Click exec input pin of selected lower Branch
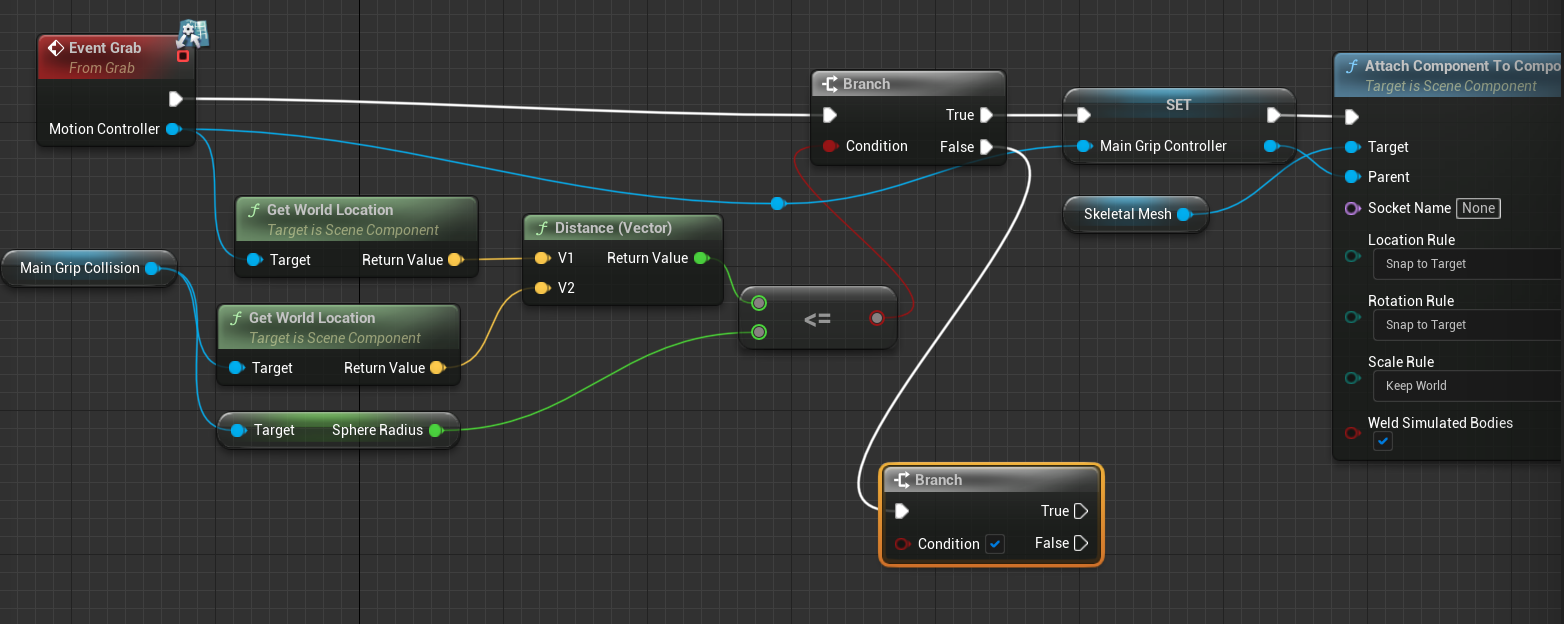This screenshot has width=1564, height=624. point(901,511)
